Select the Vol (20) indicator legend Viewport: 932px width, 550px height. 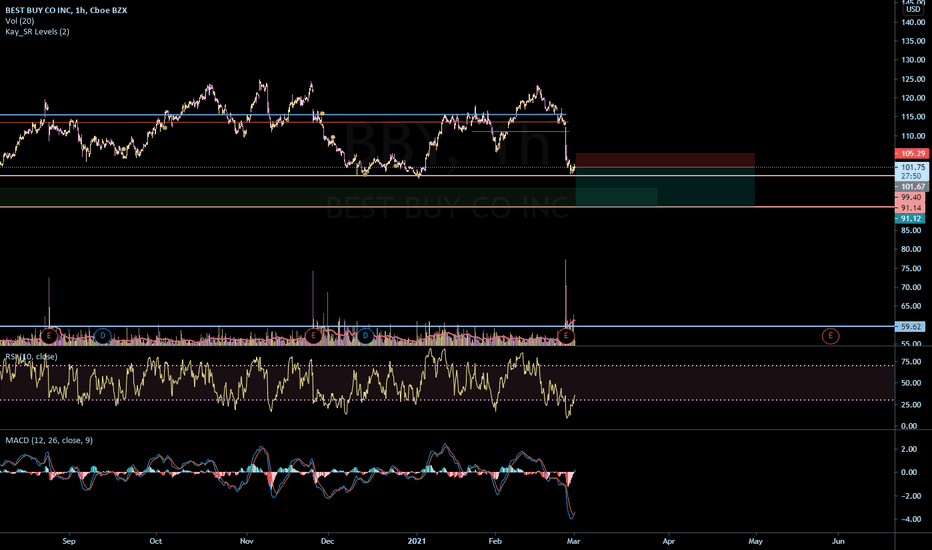[20, 21]
